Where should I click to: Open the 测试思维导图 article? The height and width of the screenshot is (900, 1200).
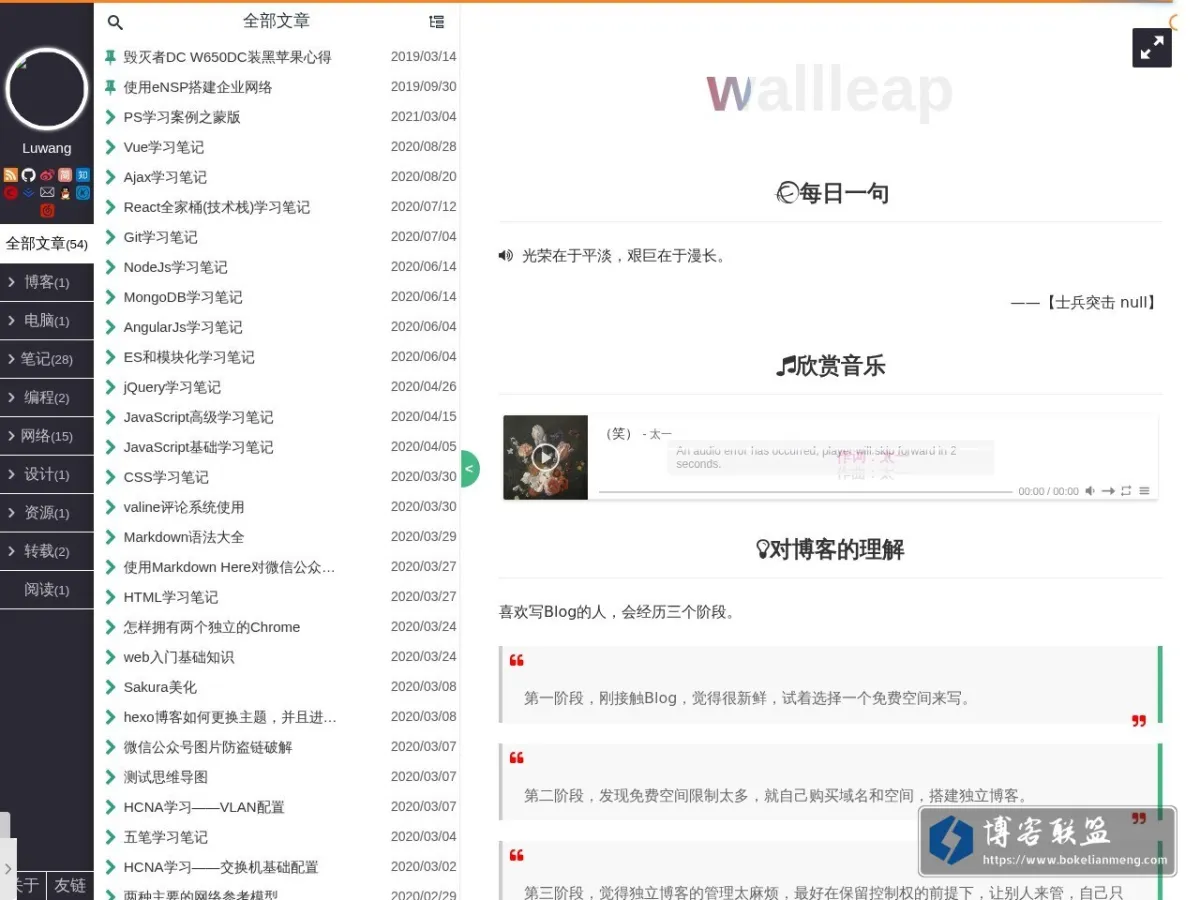166,777
